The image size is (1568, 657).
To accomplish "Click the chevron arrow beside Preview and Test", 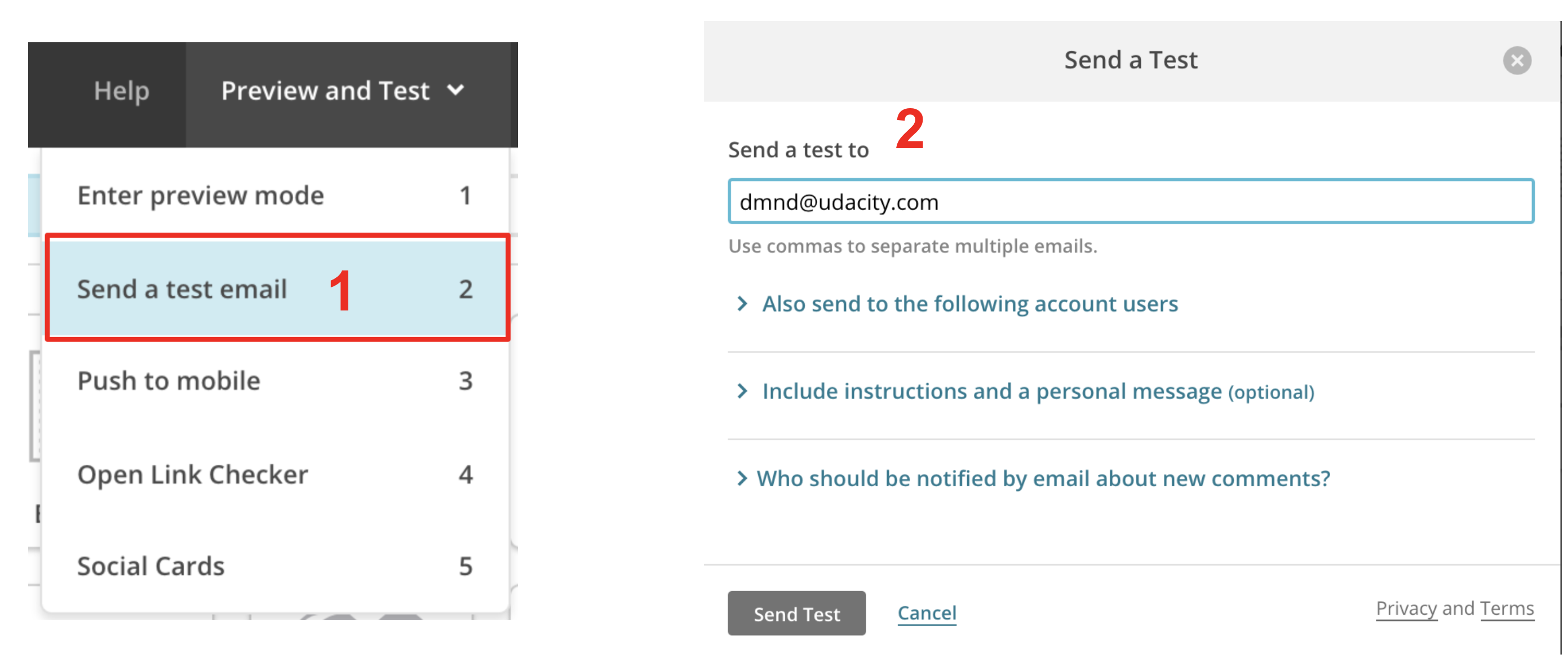I will pyautogui.click(x=455, y=91).
